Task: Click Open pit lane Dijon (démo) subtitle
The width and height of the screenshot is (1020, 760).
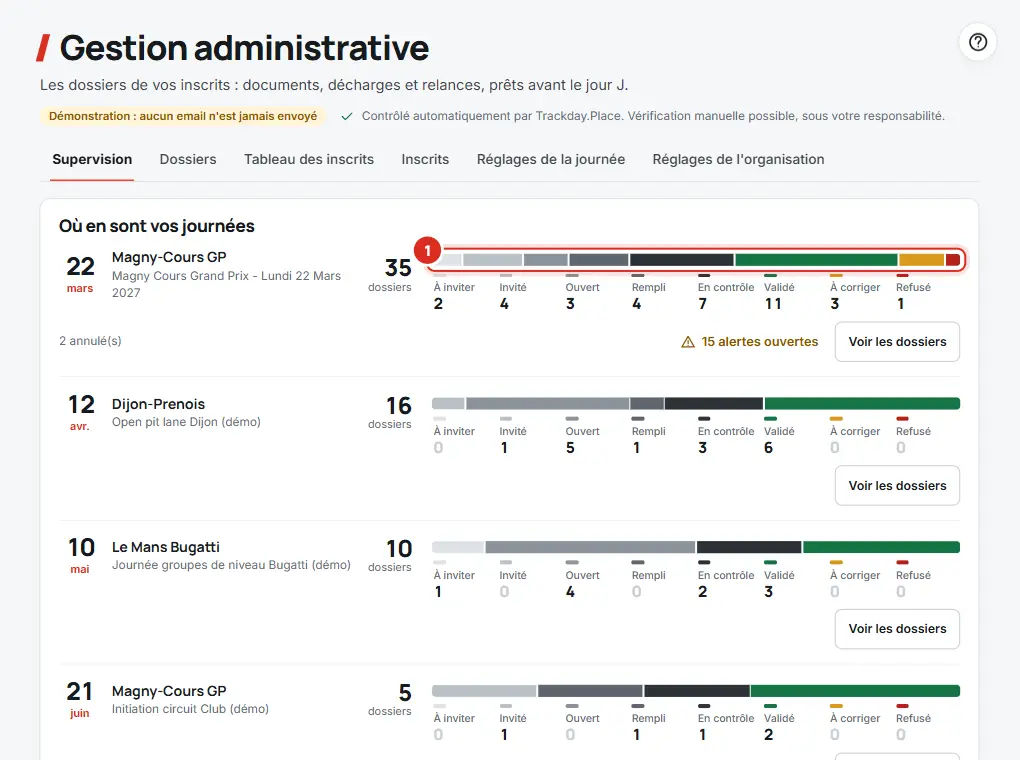Action: 186,422
